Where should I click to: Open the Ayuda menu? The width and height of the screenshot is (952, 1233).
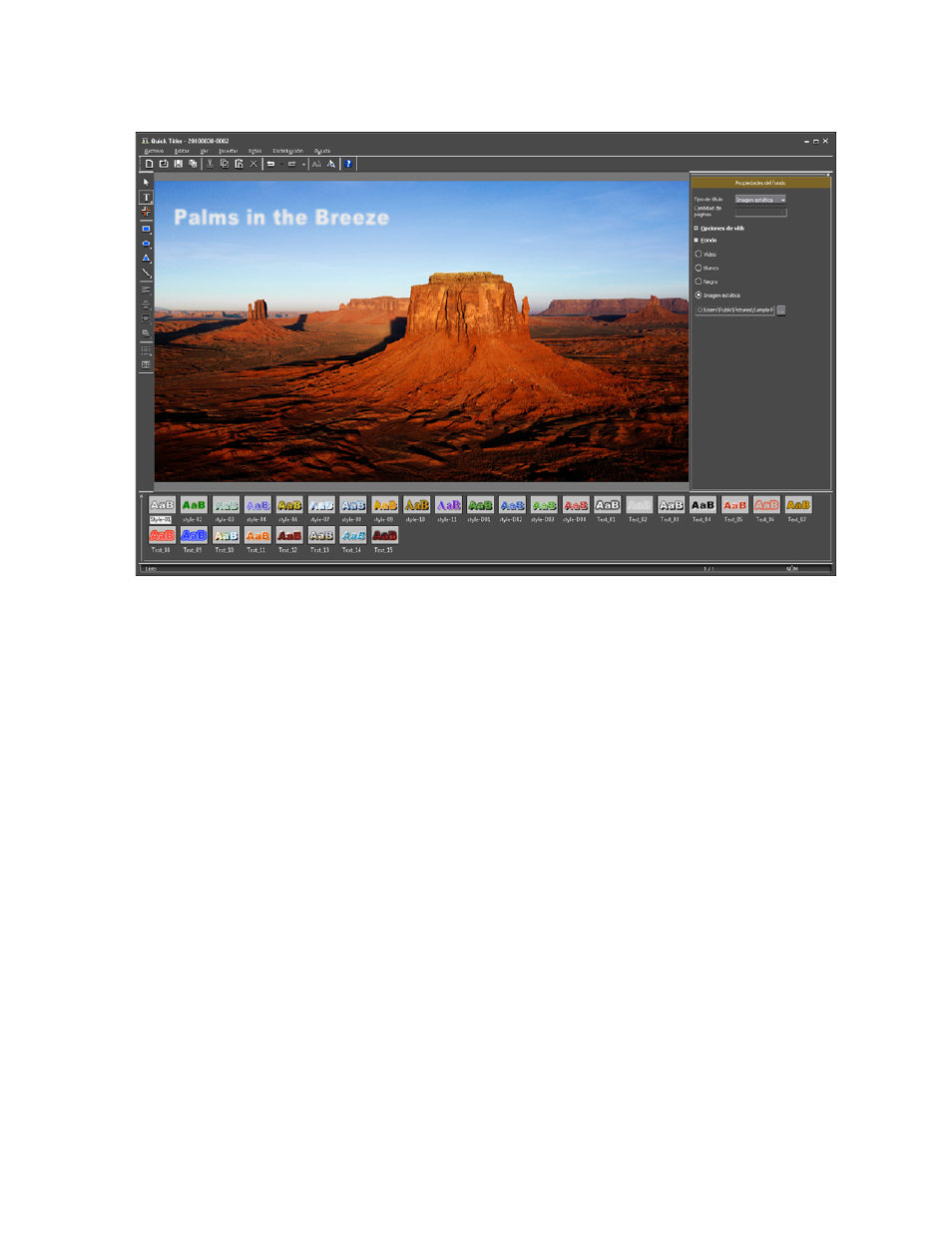click(x=322, y=151)
